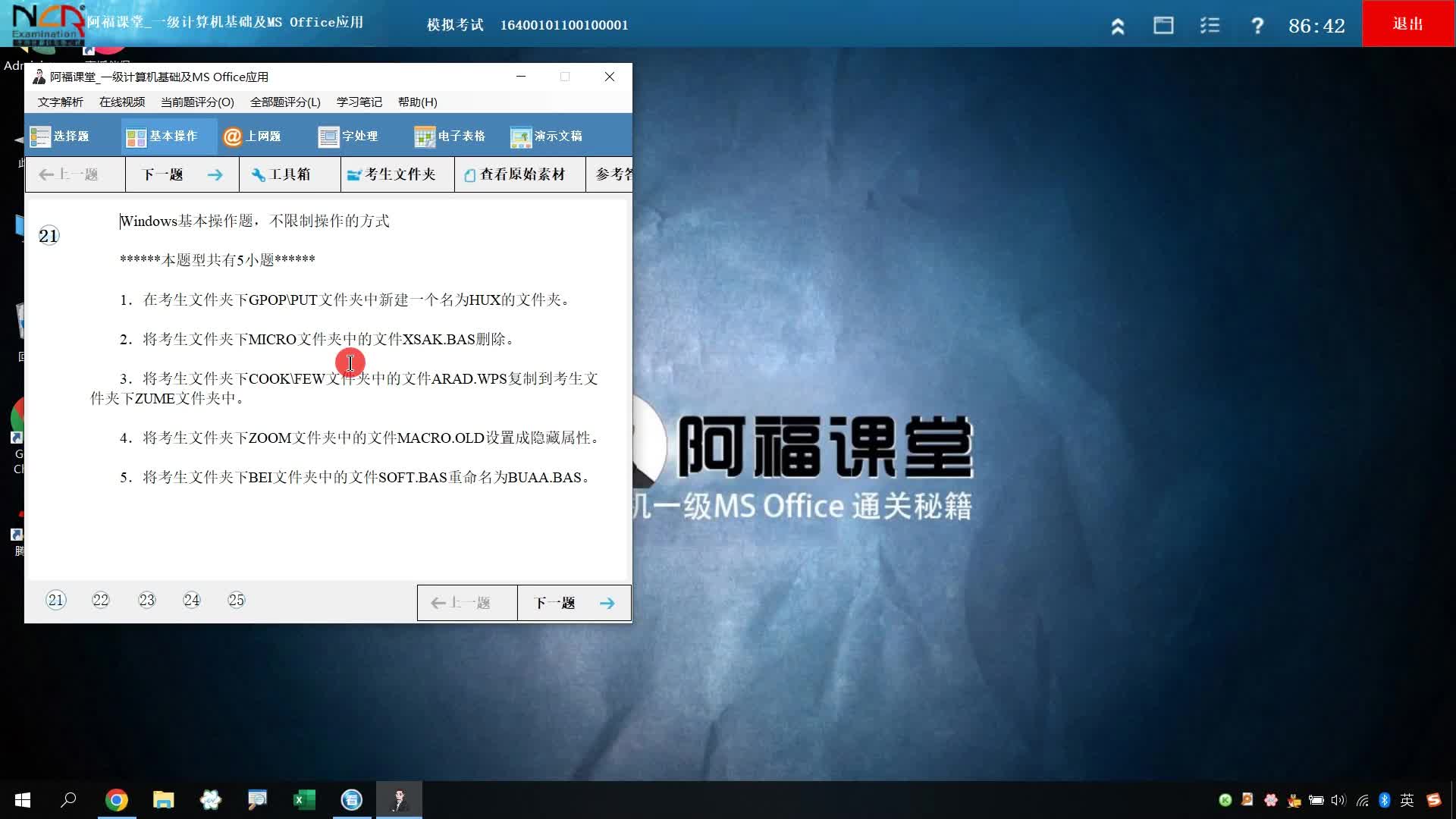This screenshot has width=1456, height=819.
Task: Click sub-question 5 about SOFT.BAS
Action: click(x=356, y=477)
